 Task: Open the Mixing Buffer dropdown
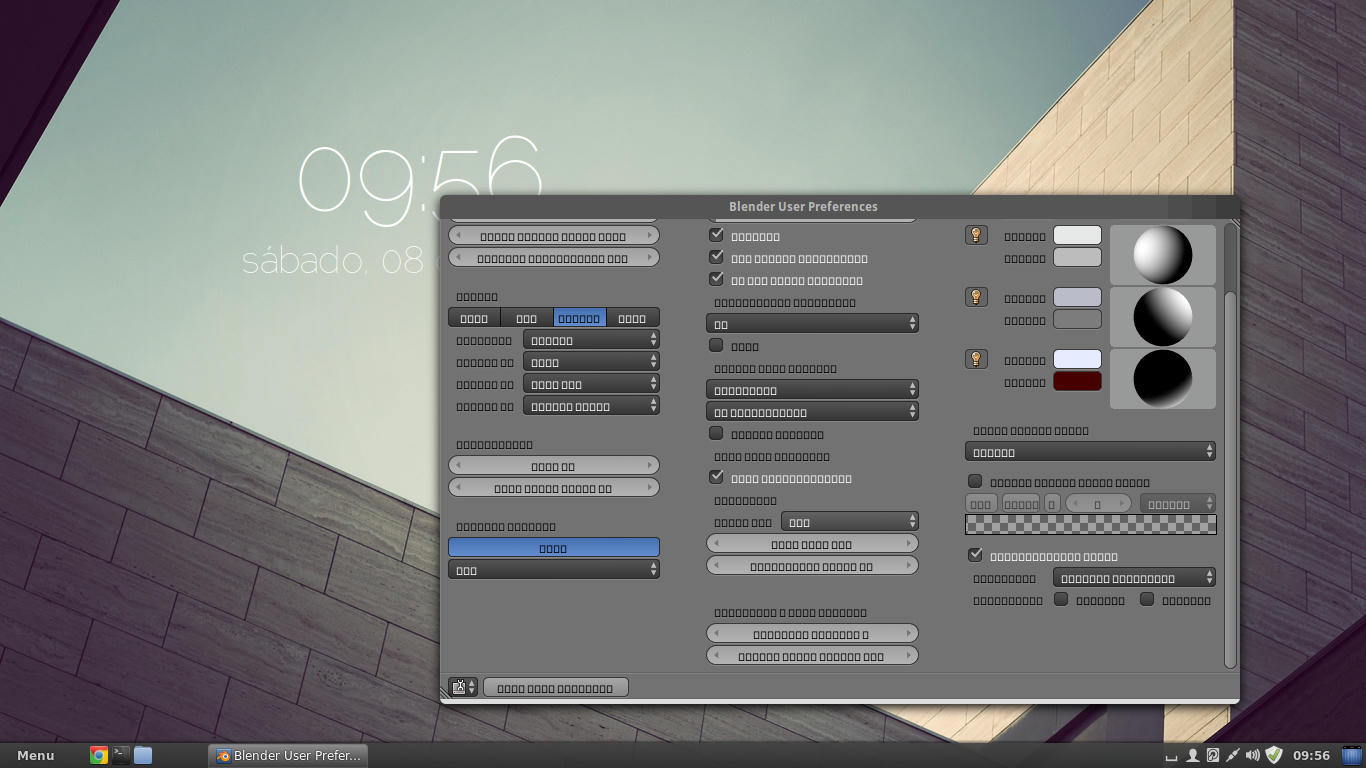(x=591, y=362)
